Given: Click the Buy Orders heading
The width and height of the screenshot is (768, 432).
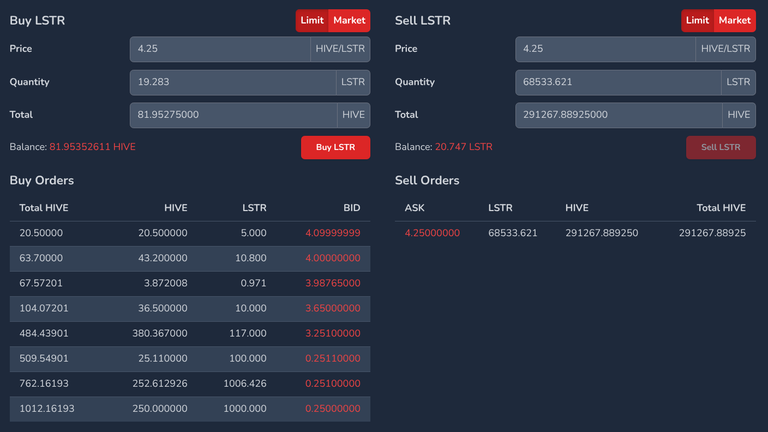Looking at the screenshot, I should (42, 181).
